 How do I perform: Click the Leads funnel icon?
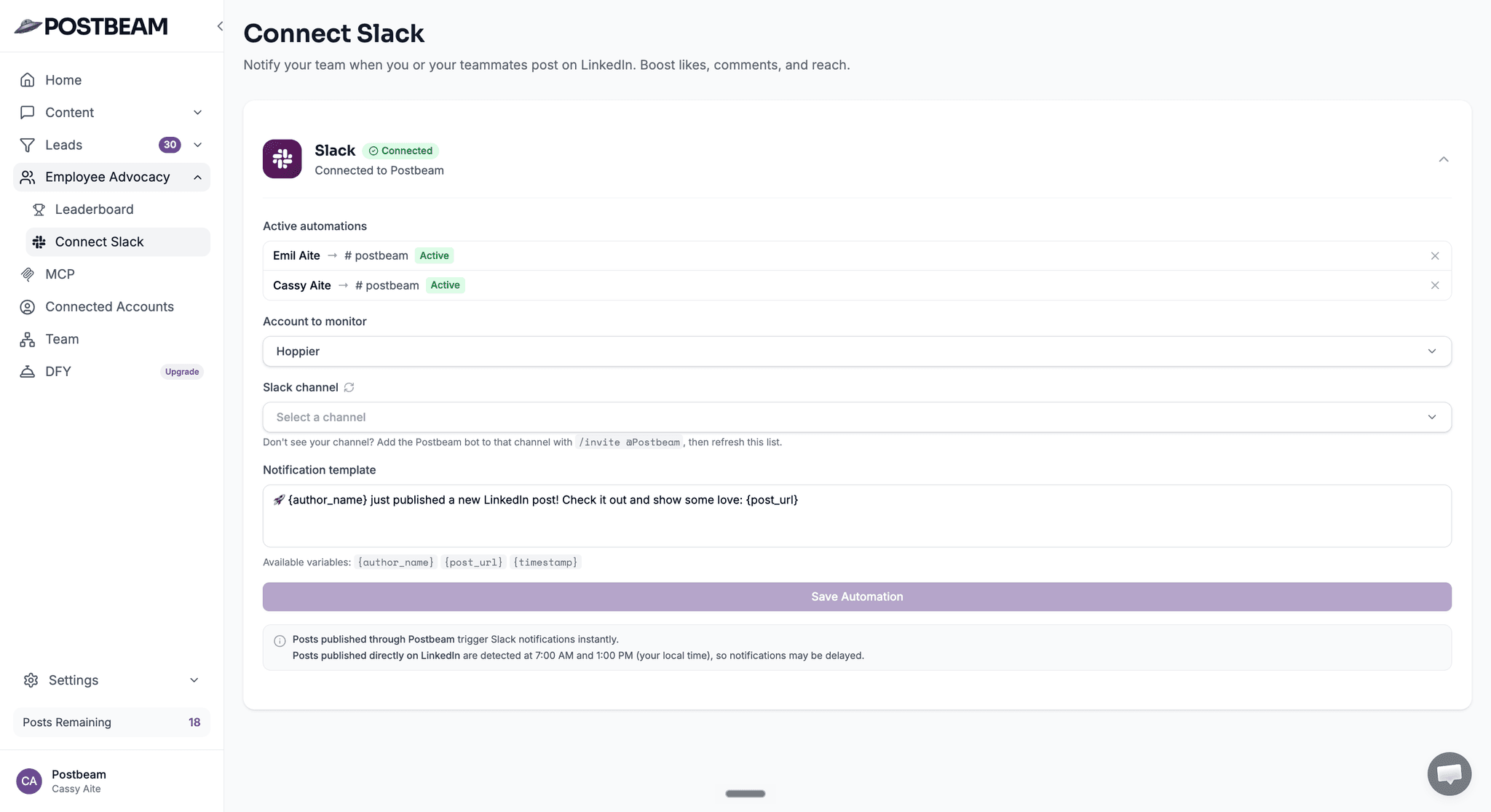[28, 145]
